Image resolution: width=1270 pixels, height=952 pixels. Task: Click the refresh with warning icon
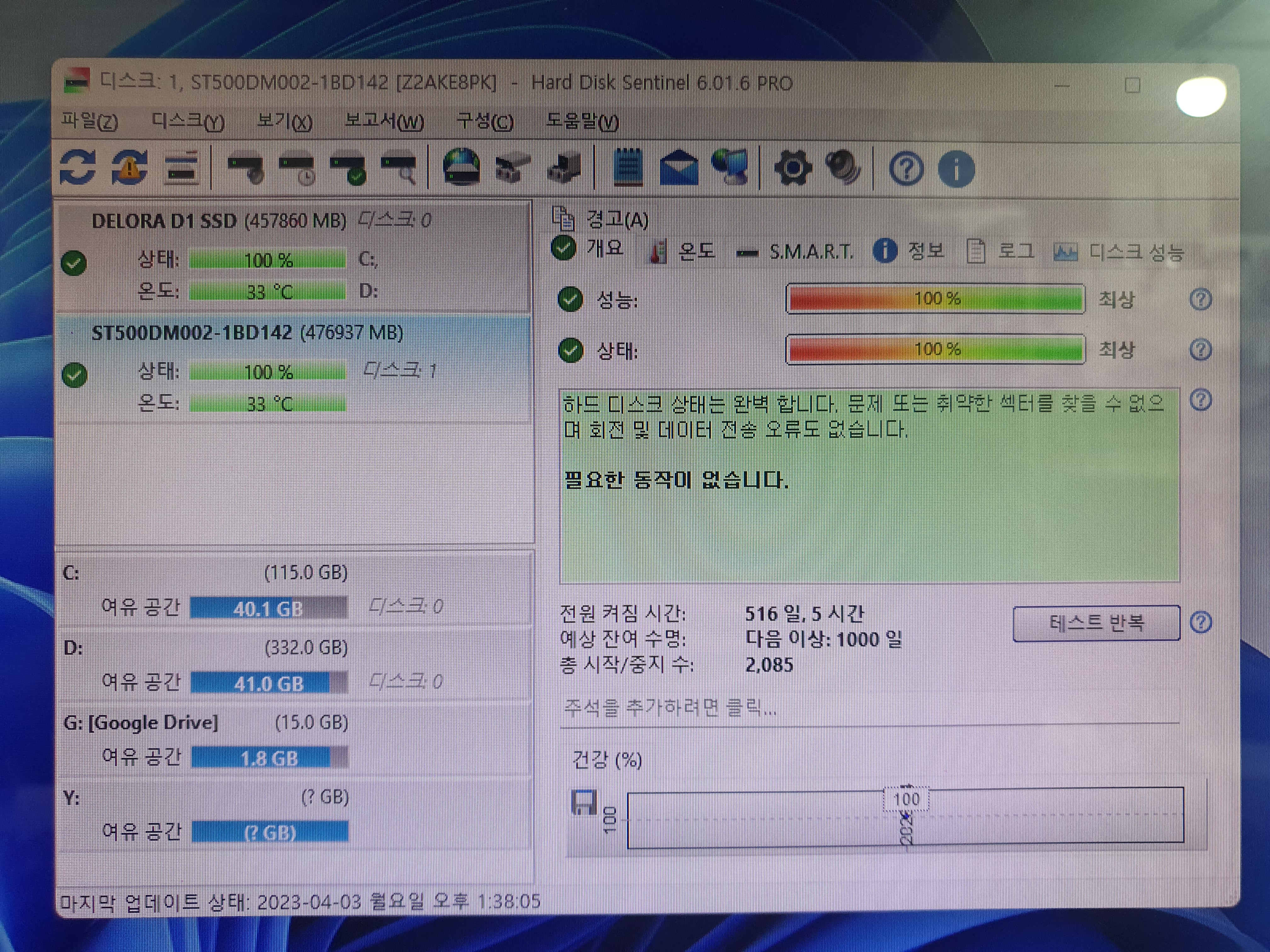click(x=130, y=167)
